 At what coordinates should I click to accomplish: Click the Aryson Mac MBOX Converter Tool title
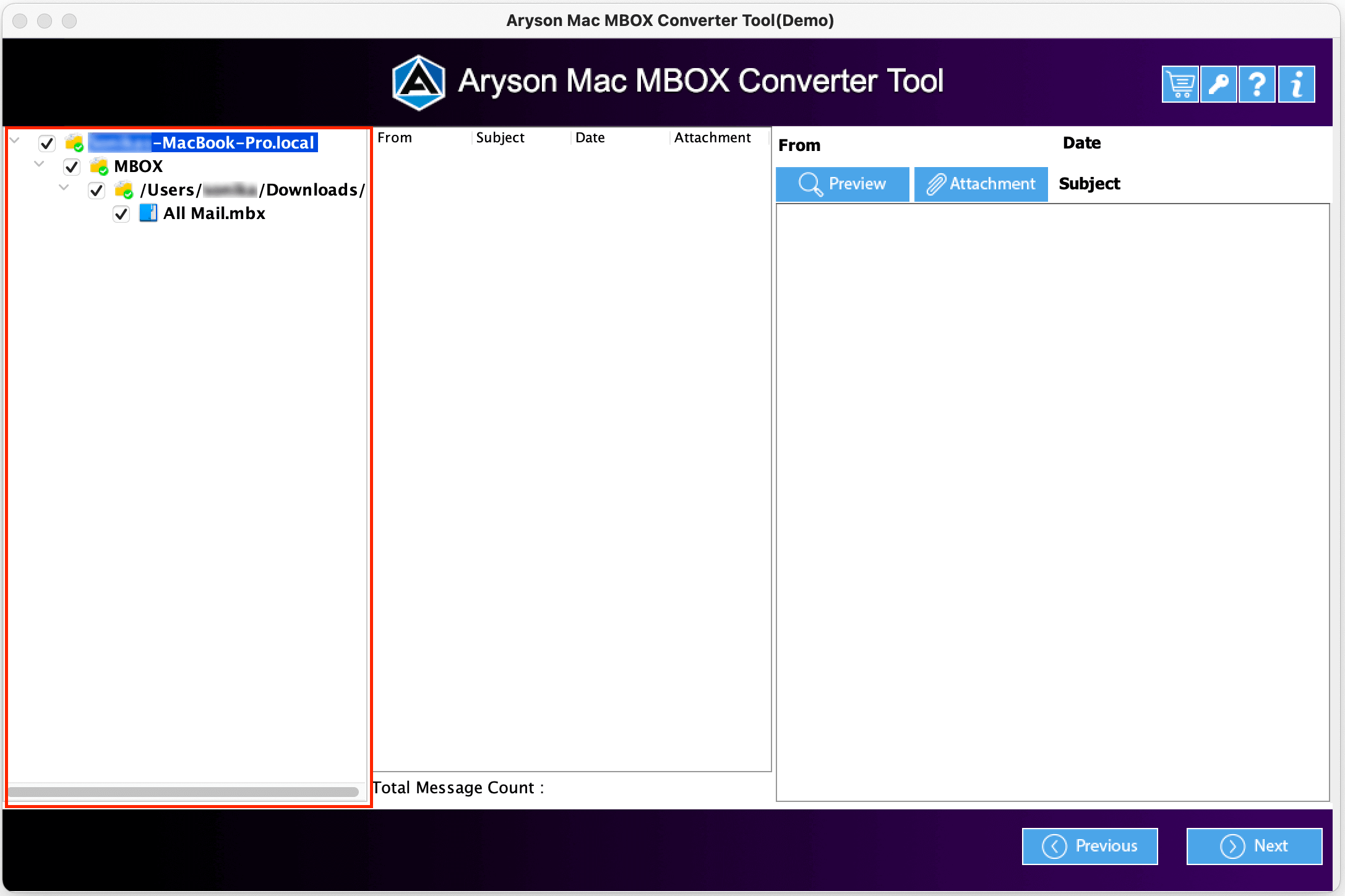click(701, 80)
